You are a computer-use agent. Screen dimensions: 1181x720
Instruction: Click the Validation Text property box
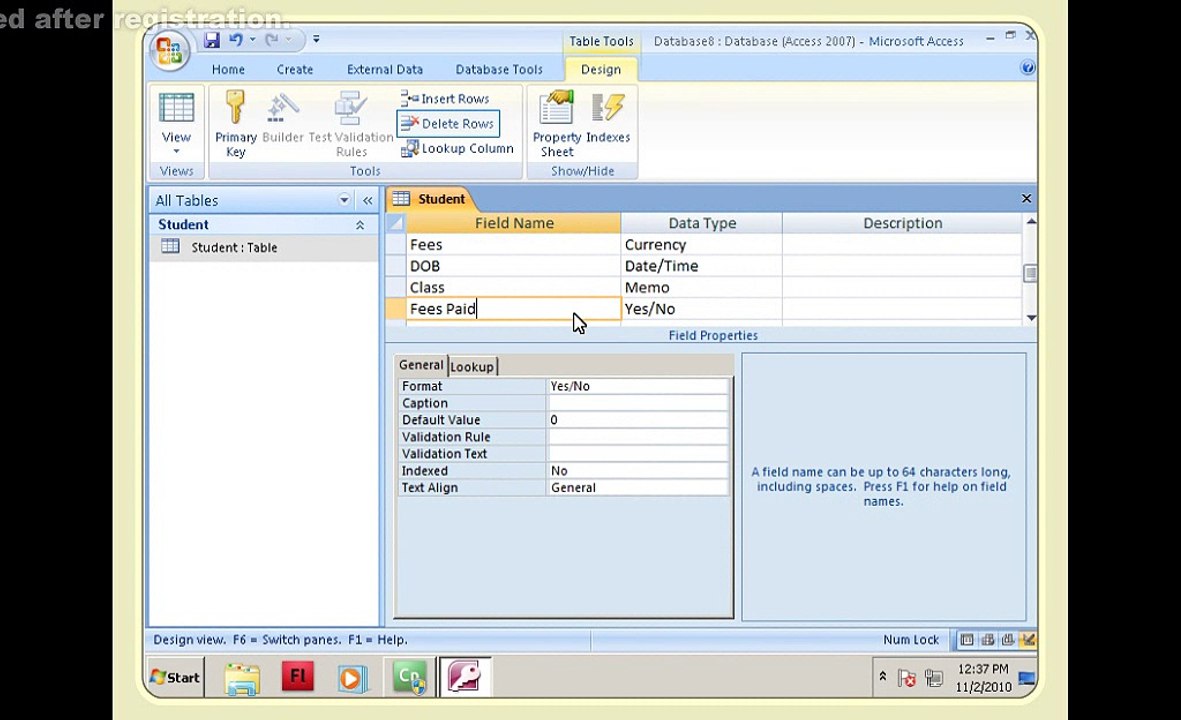(x=637, y=454)
